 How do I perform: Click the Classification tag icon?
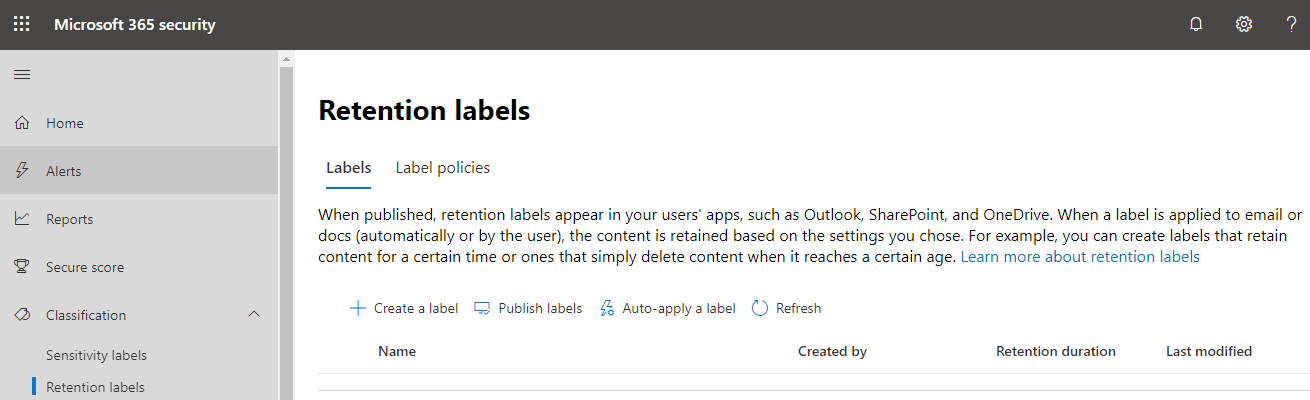(x=21, y=315)
